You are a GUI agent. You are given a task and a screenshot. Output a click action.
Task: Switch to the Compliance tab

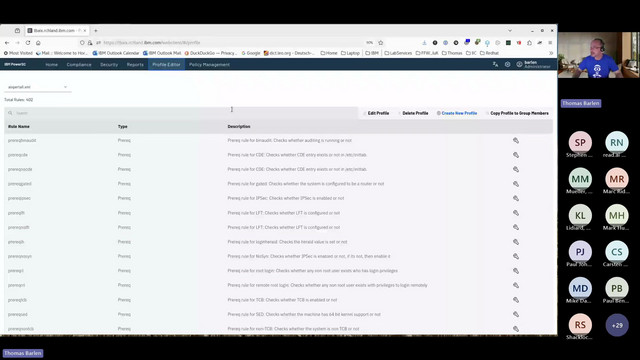click(79, 64)
